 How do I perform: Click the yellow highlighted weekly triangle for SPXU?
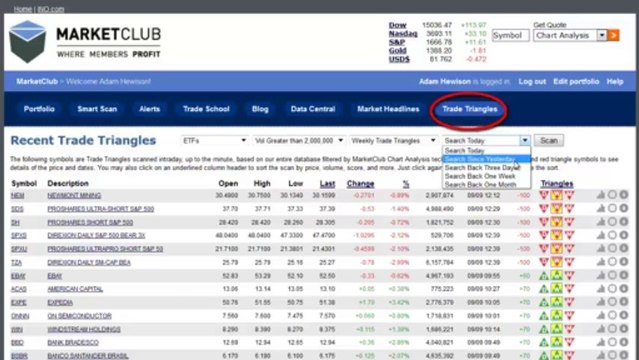click(x=556, y=248)
